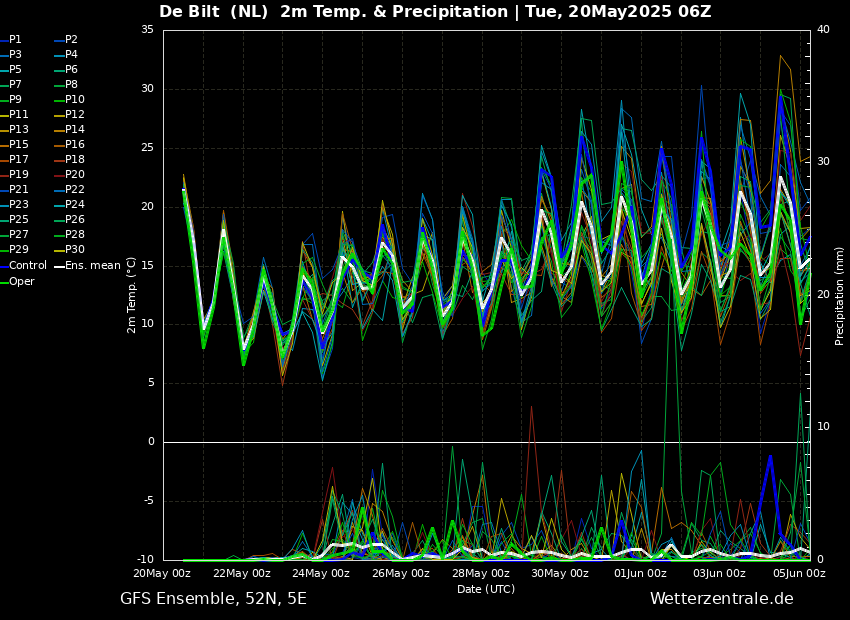850x620 pixels.
Task: Click the 01Jun 00z date label
Action: tap(639, 574)
